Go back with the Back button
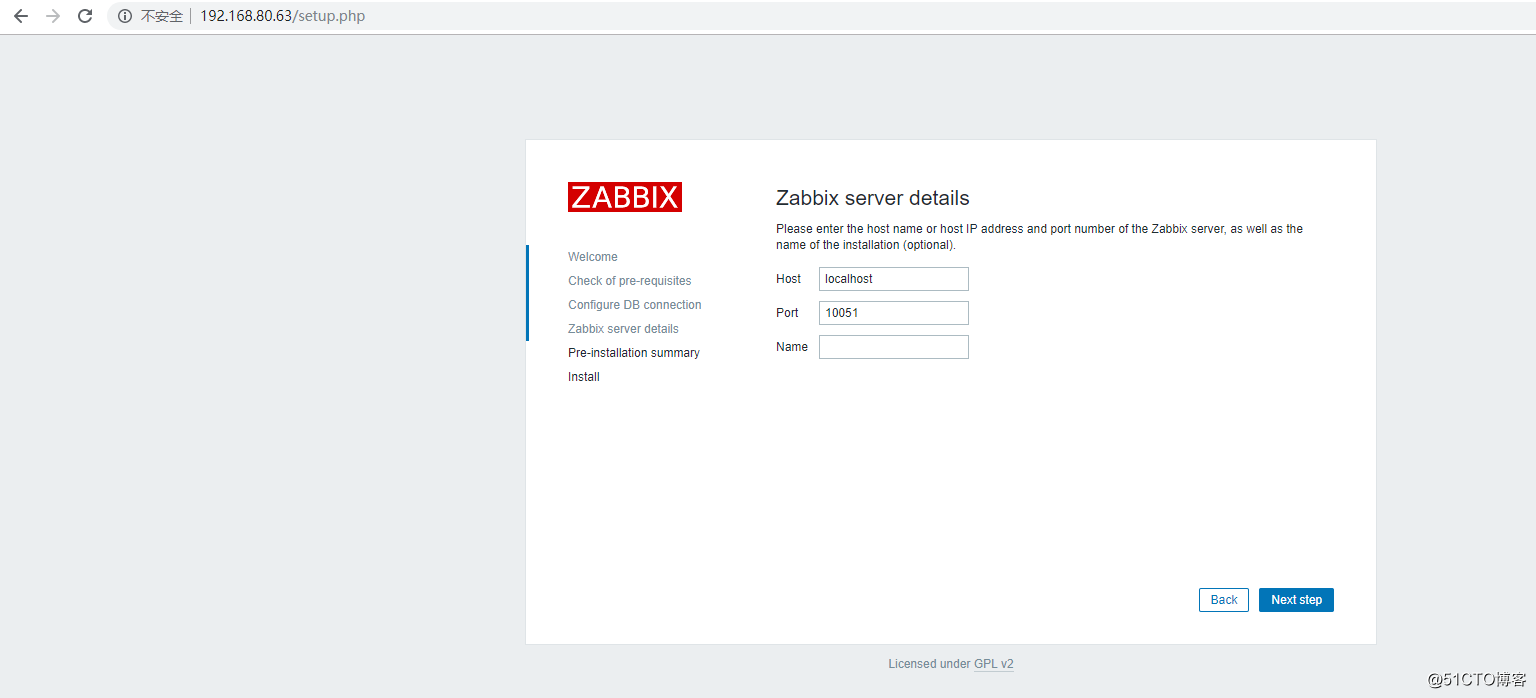Image resolution: width=1536 pixels, height=698 pixels. [1224, 600]
